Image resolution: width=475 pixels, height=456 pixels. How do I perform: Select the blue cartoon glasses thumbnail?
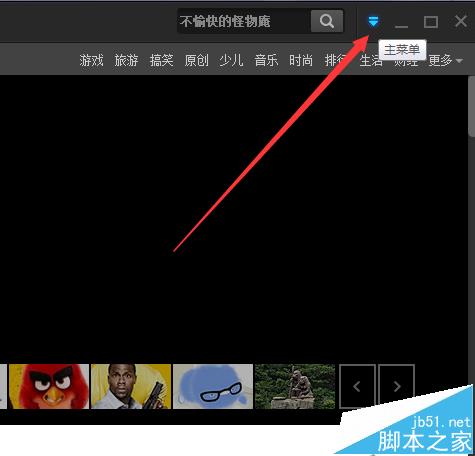213,386
